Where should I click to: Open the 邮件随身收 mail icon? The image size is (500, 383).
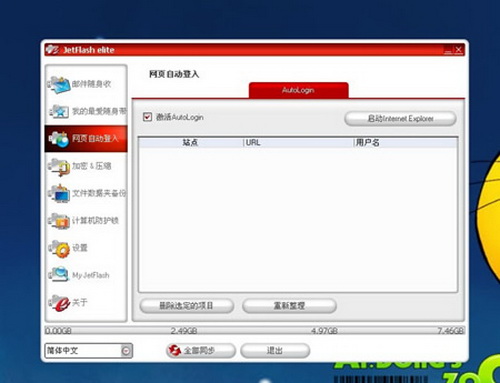(59, 85)
